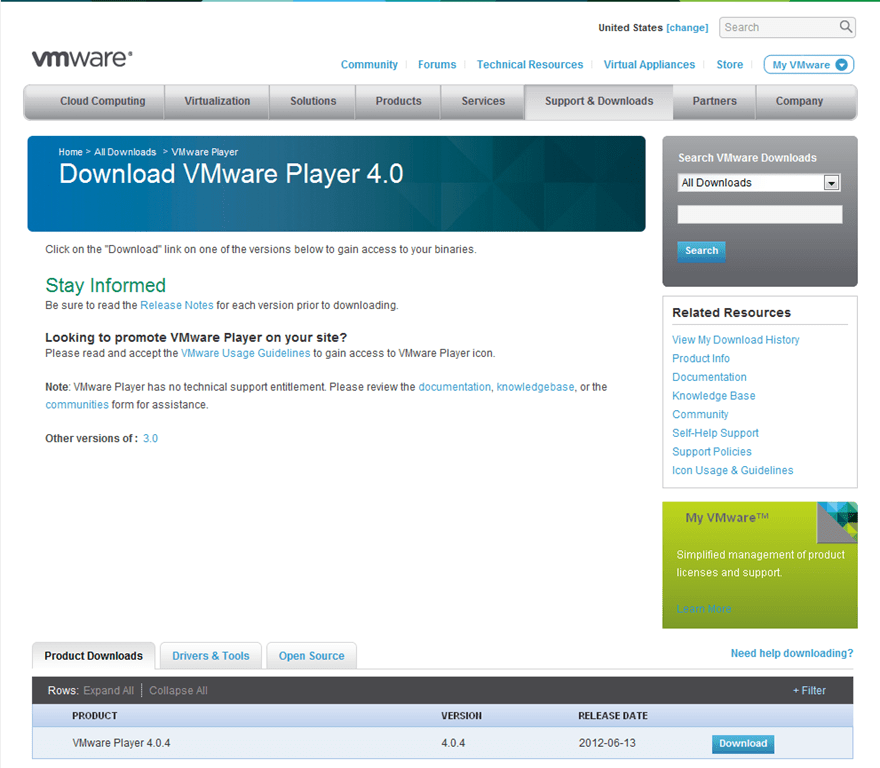Click the VMware logo

click(82, 58)
